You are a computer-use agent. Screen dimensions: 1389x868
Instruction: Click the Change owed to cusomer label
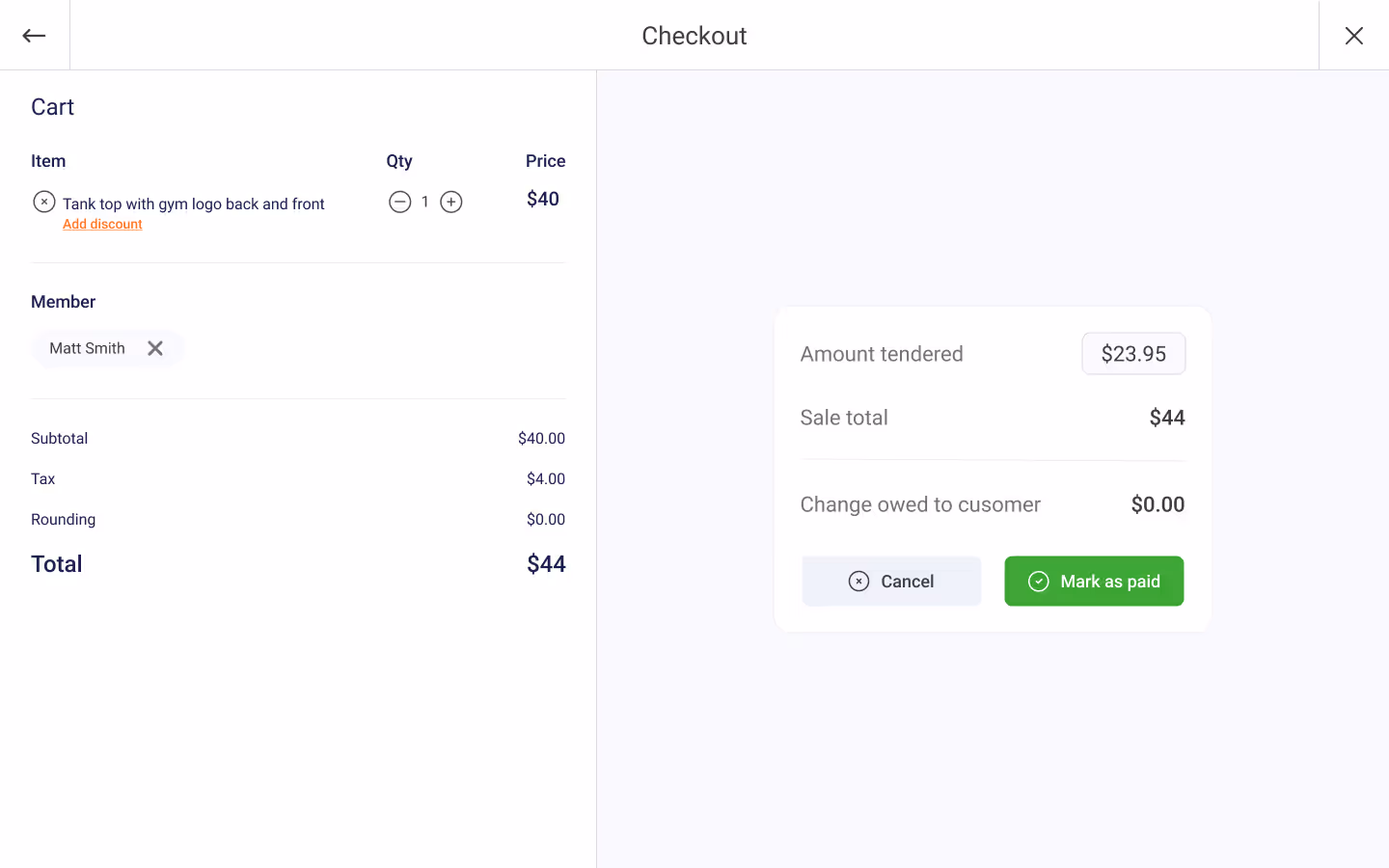(x=920, y=504)
